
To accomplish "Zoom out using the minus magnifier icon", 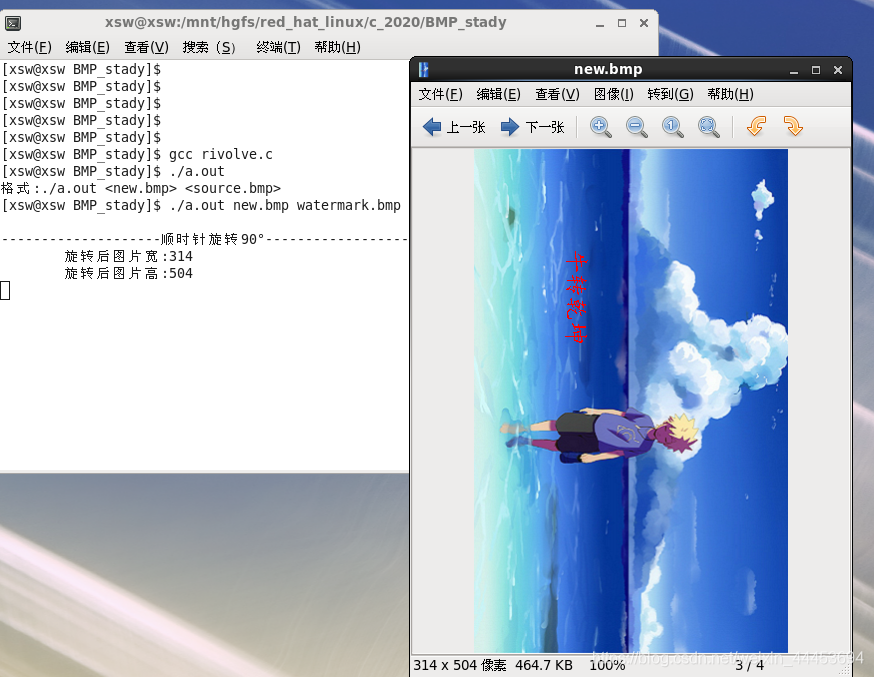I will tap(637, 127).
